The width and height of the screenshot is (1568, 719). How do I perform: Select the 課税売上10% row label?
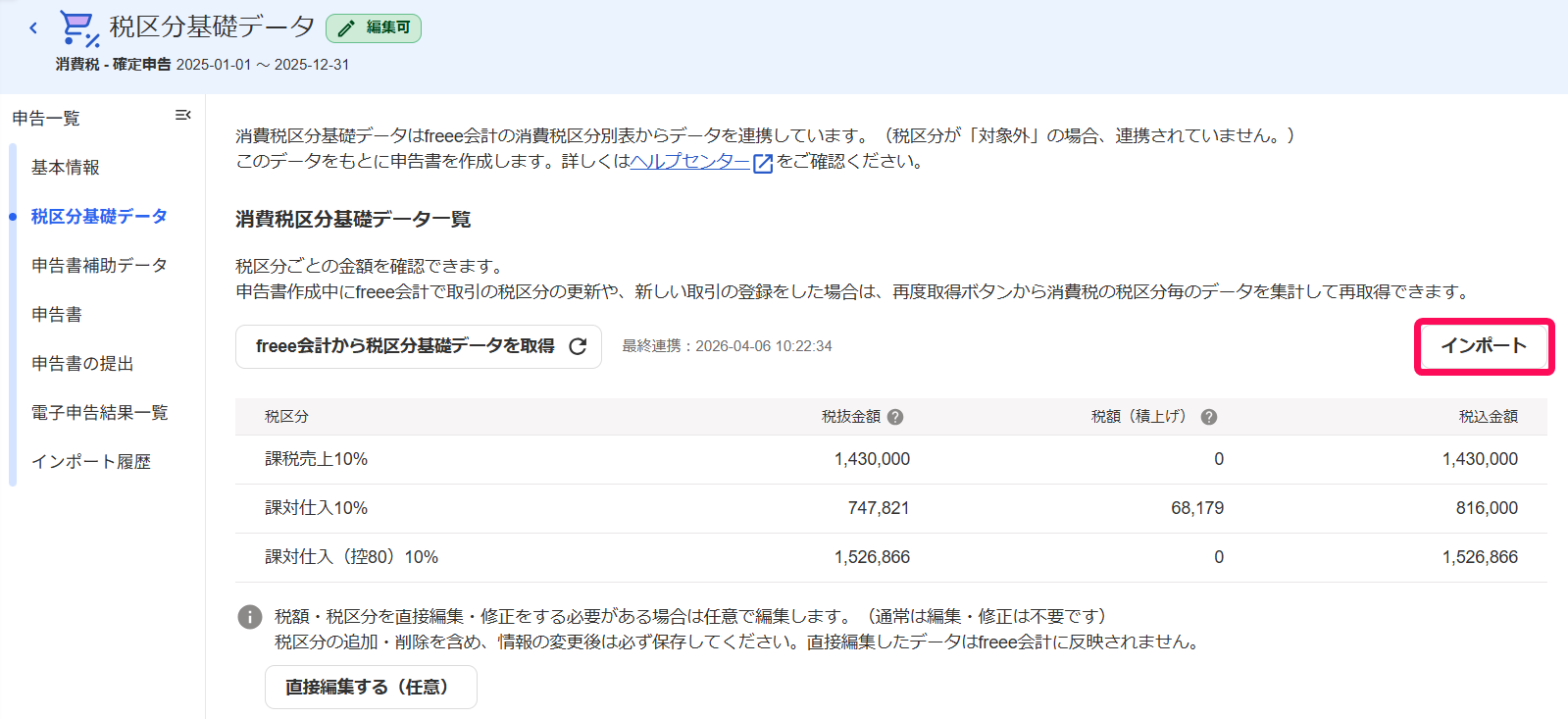pos(316,459)
